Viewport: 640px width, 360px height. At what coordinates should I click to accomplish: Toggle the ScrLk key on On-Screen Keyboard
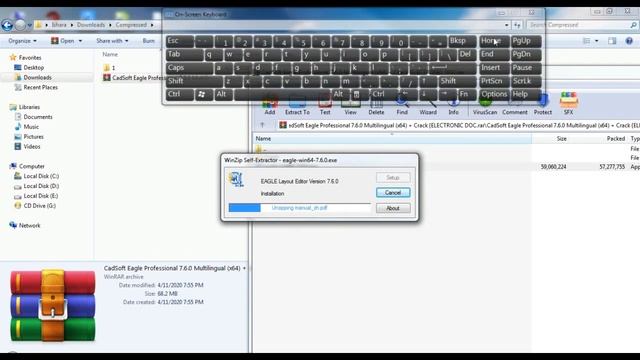[x=526, y=81]
